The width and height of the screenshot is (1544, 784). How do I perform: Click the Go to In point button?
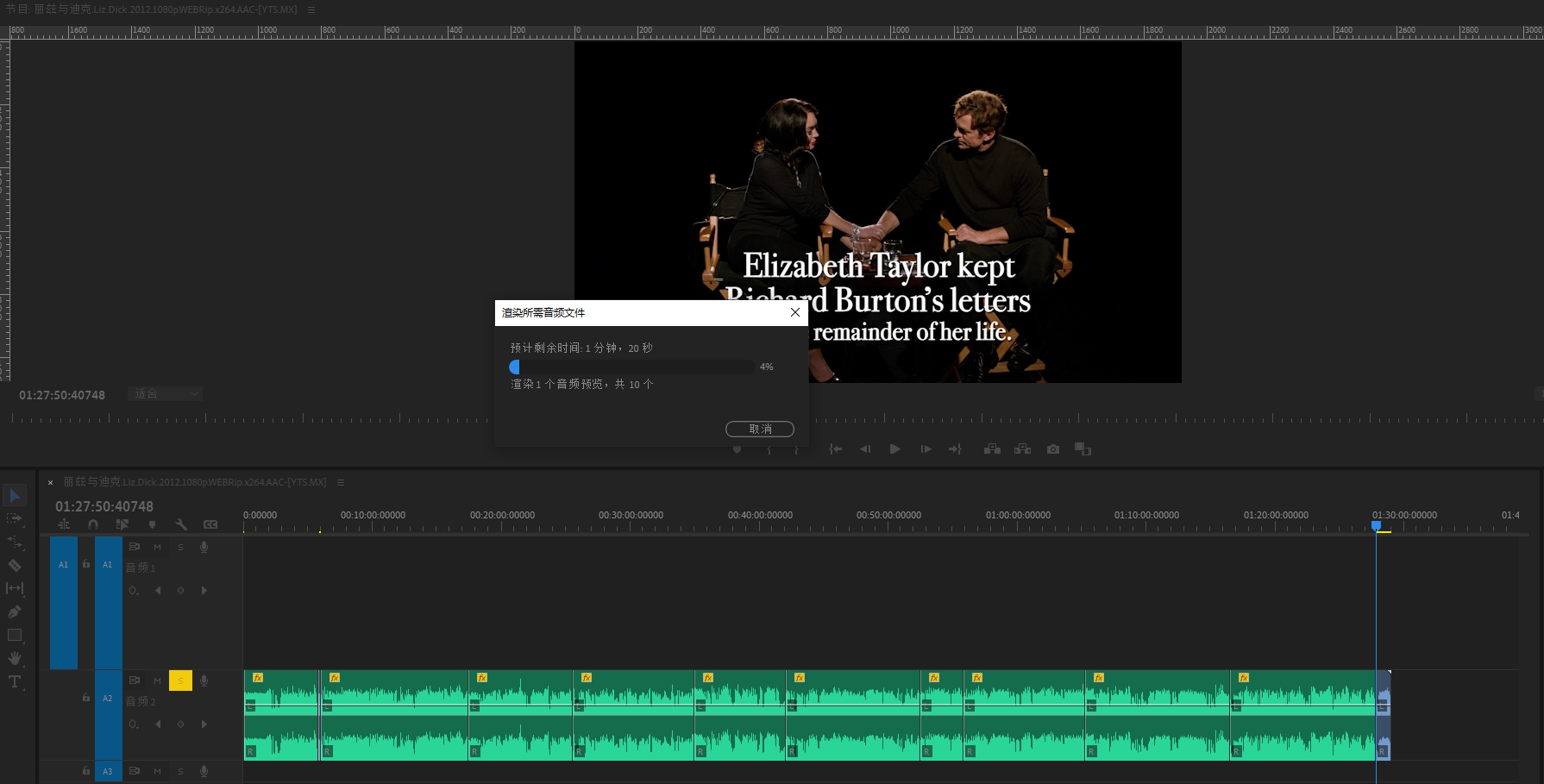pyautogui.click(x=835, y=449)
